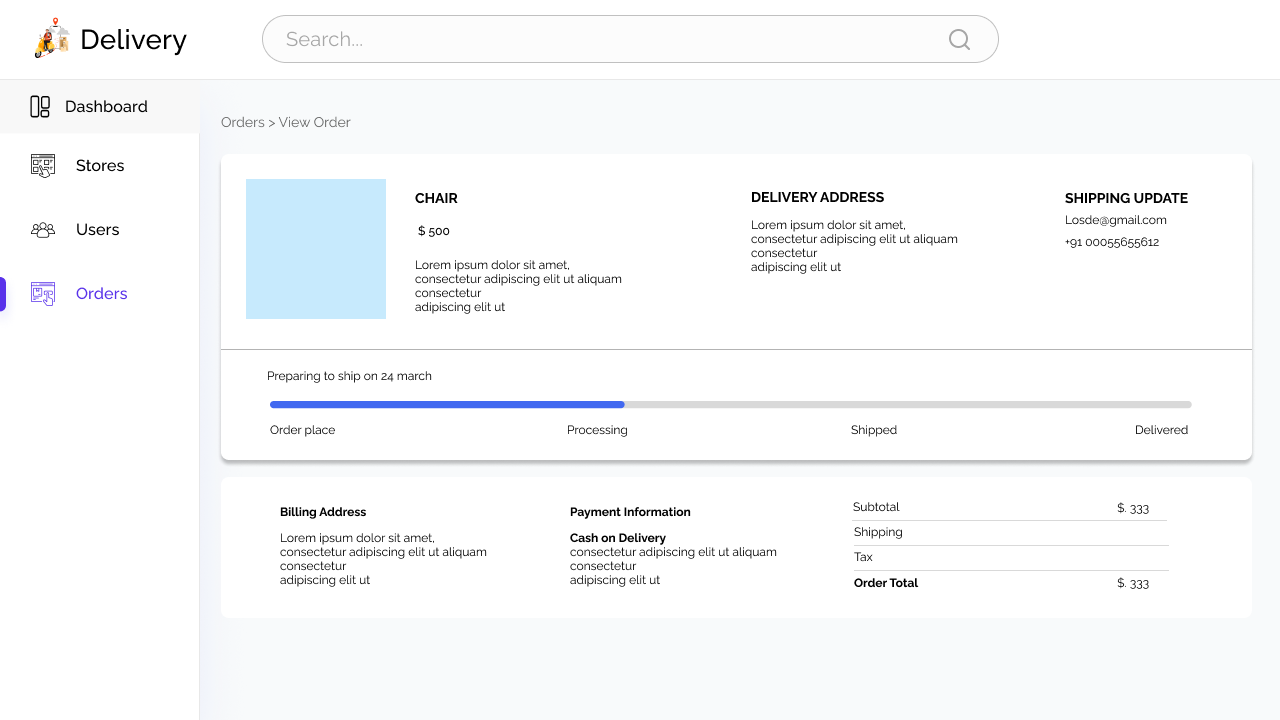
Task: Click the magnifying glass search icon
Action: (959, 39)
